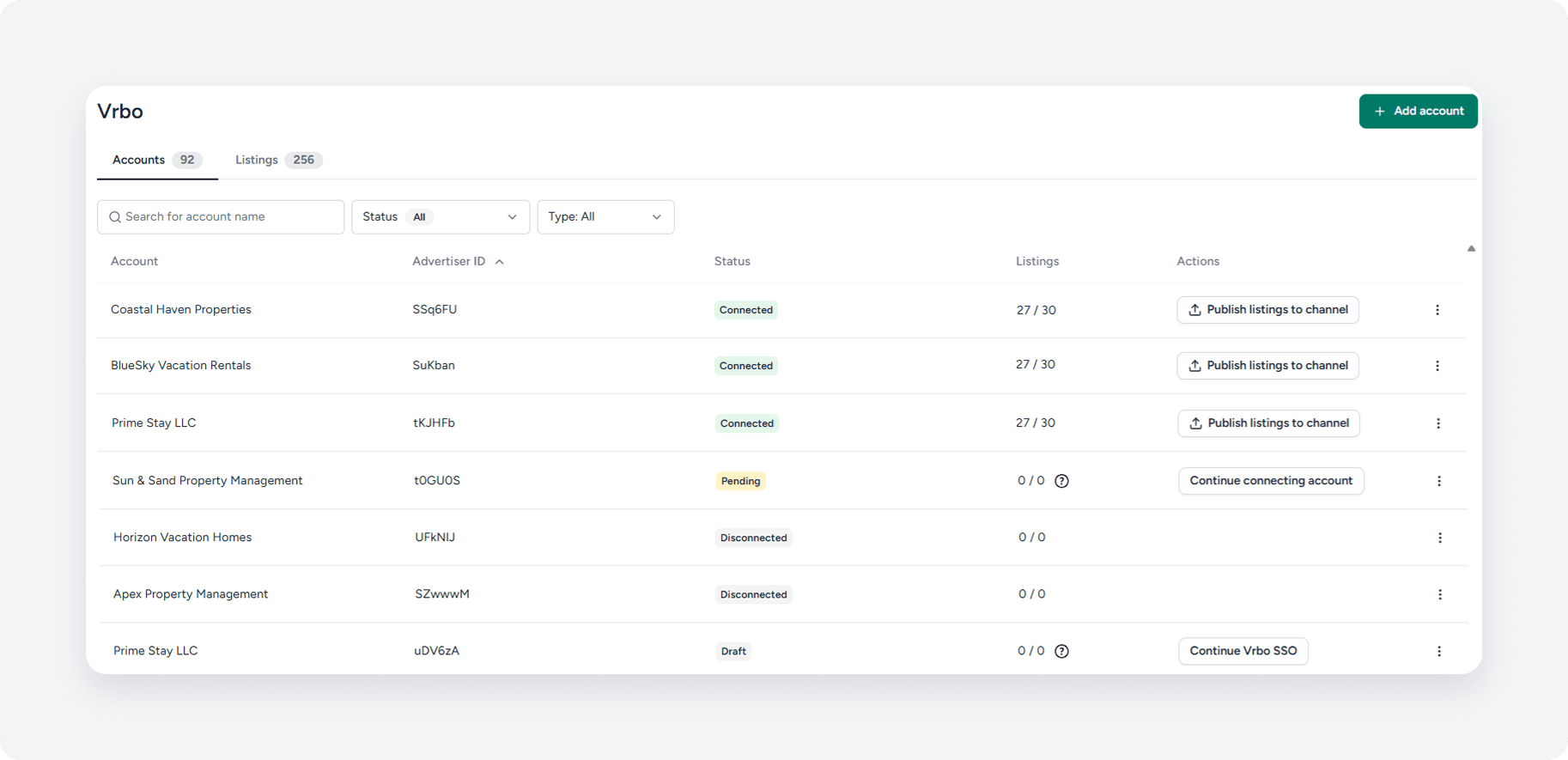Screen dimensions: 1568x760
Task: Click advertiser ID SZwwwM
Action: click(x=442, y=593)
